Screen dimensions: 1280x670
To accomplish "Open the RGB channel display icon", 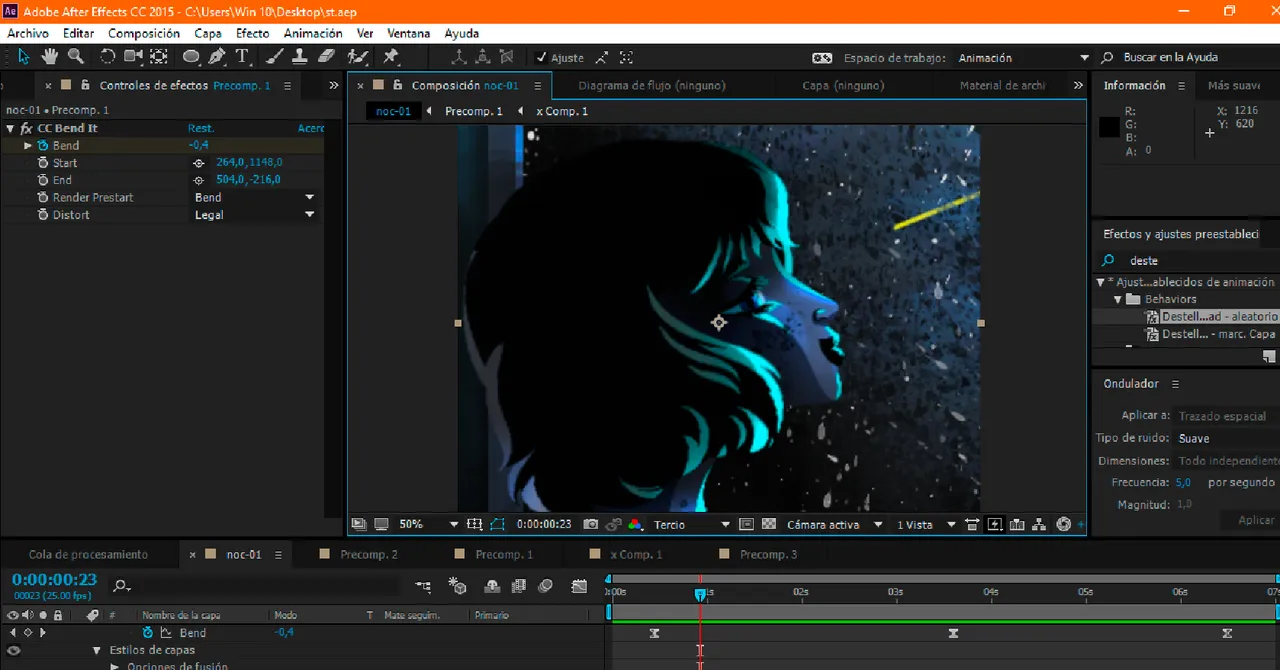I will point(634,524).
